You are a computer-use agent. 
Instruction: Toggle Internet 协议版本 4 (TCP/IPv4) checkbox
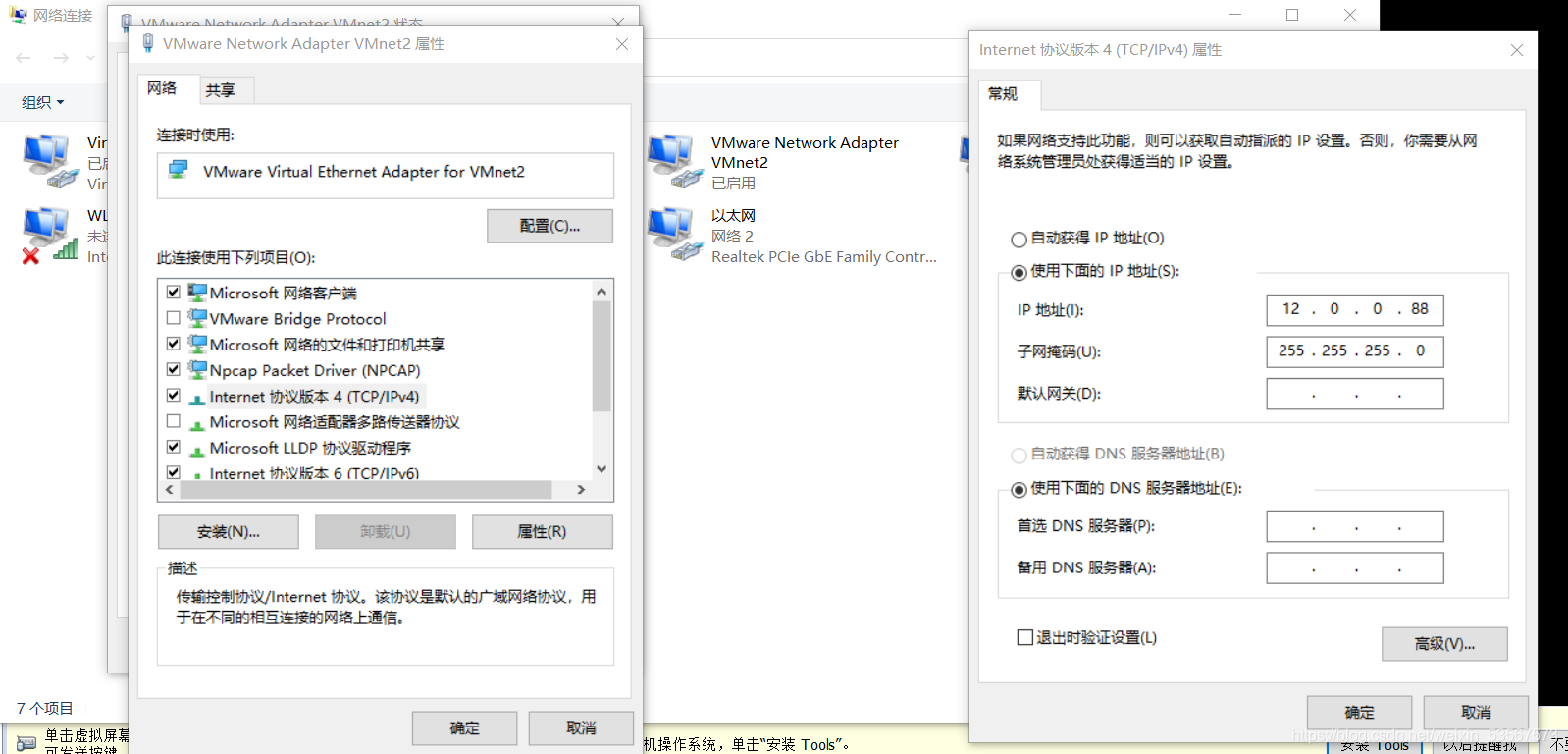pos(174,396)
